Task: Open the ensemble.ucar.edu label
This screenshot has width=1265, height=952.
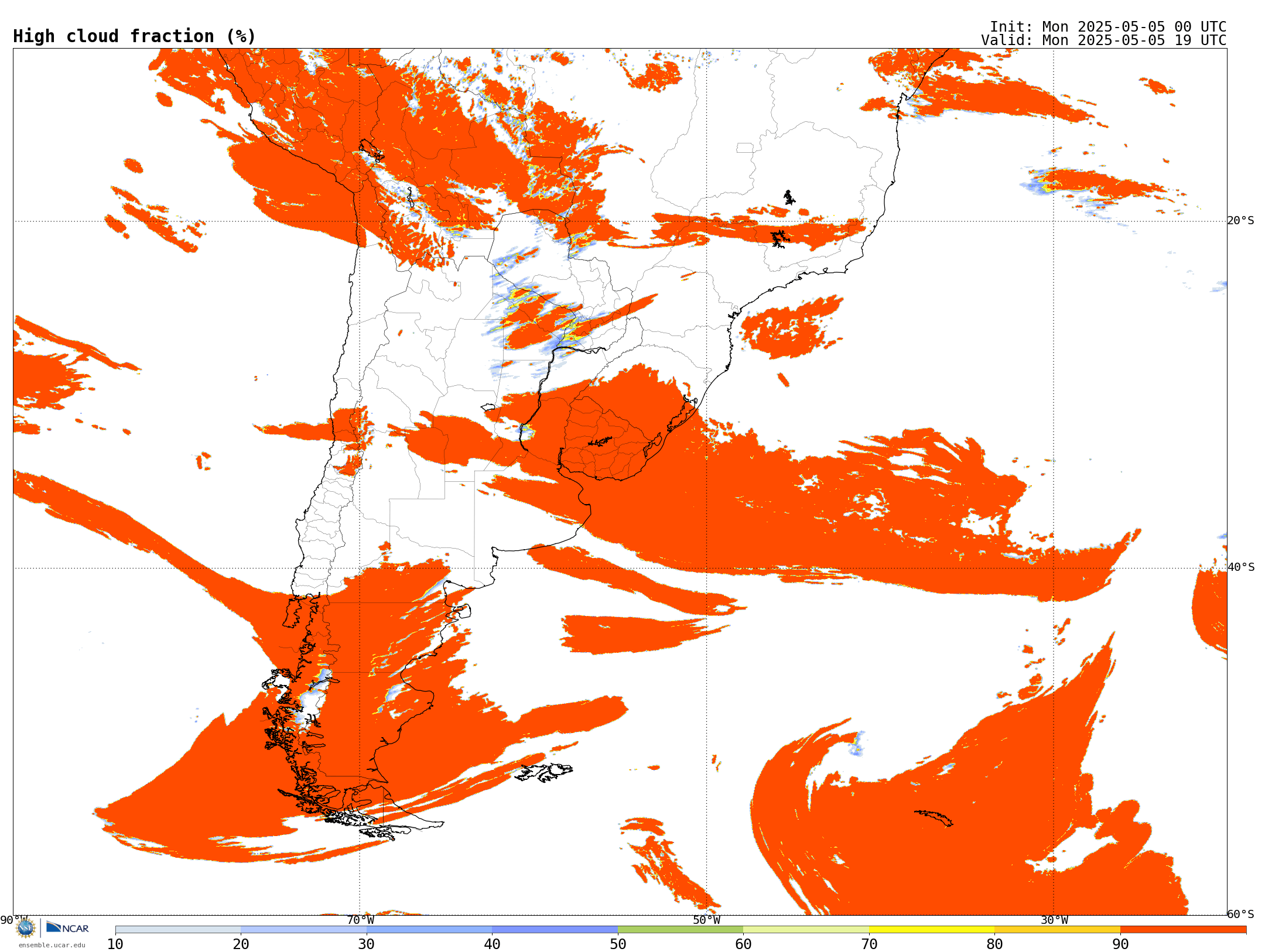Action: tap(52, 945)
